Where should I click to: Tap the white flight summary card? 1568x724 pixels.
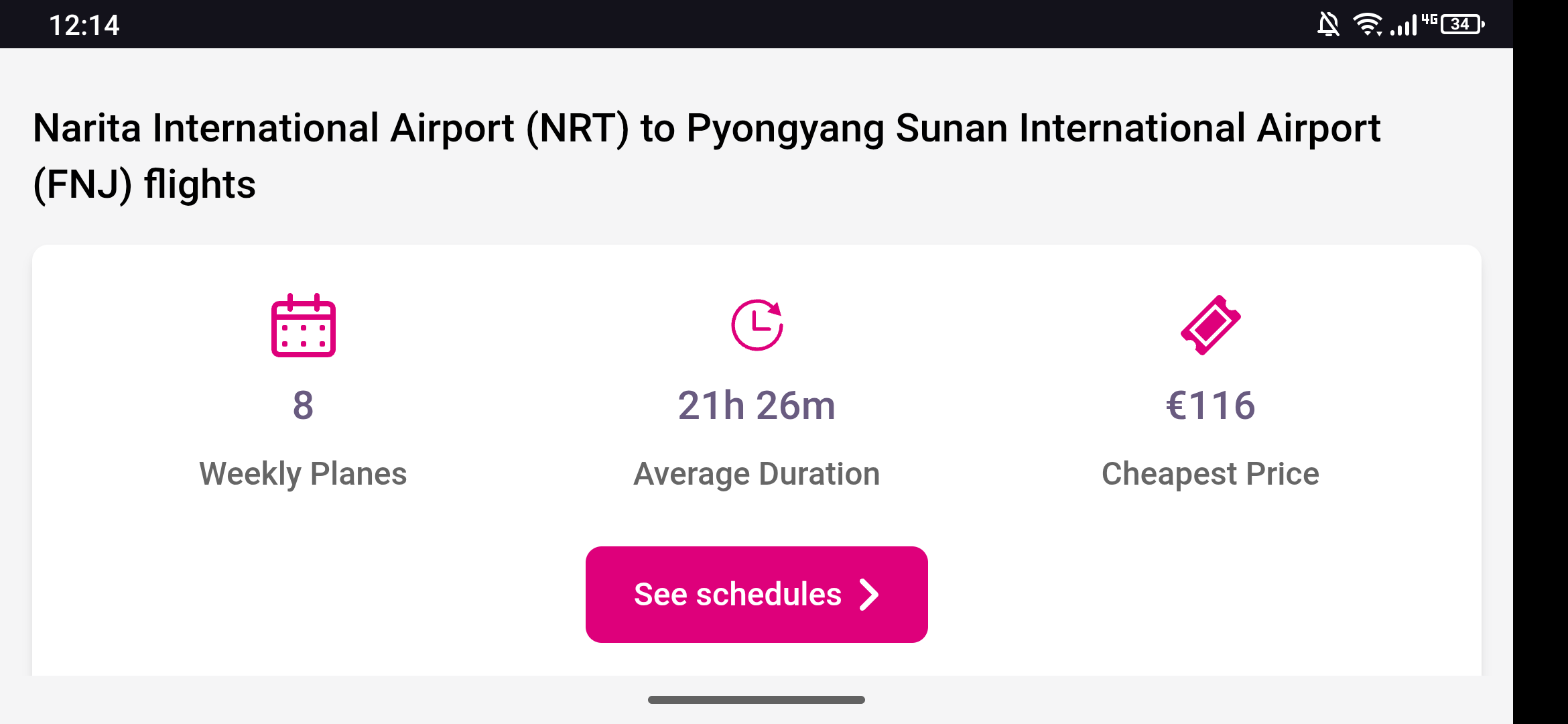point(757,460)
